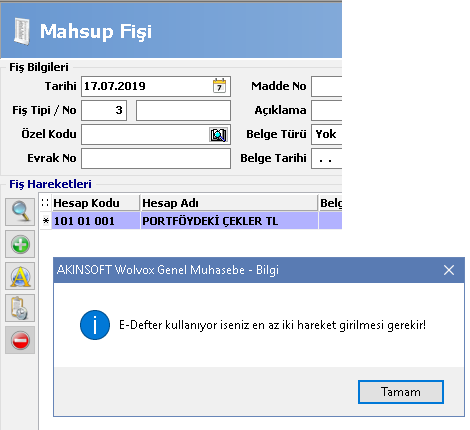
Task: Click the Fiş Tipi field containing 3
Action: pos(104,110)
